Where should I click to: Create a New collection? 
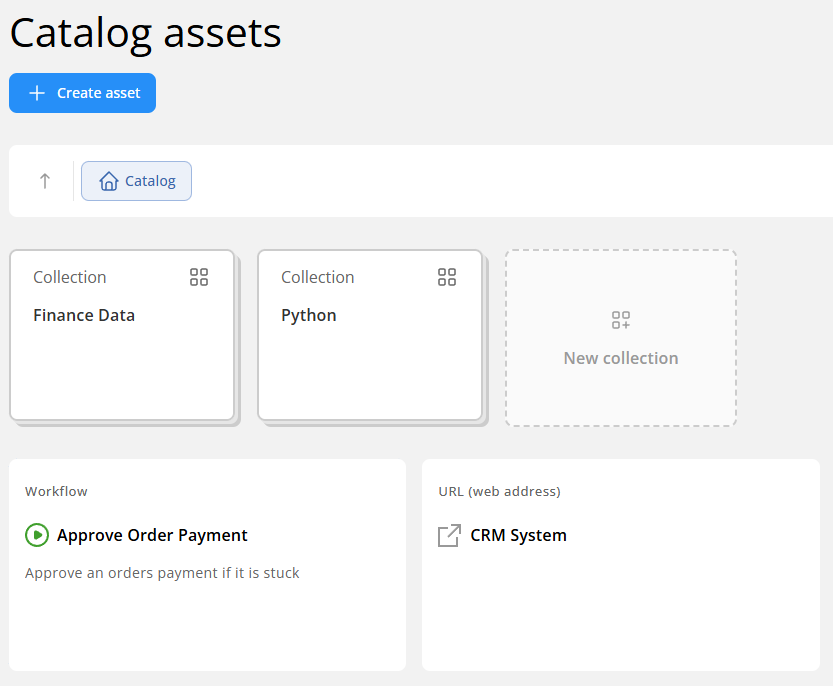point(621,338)
